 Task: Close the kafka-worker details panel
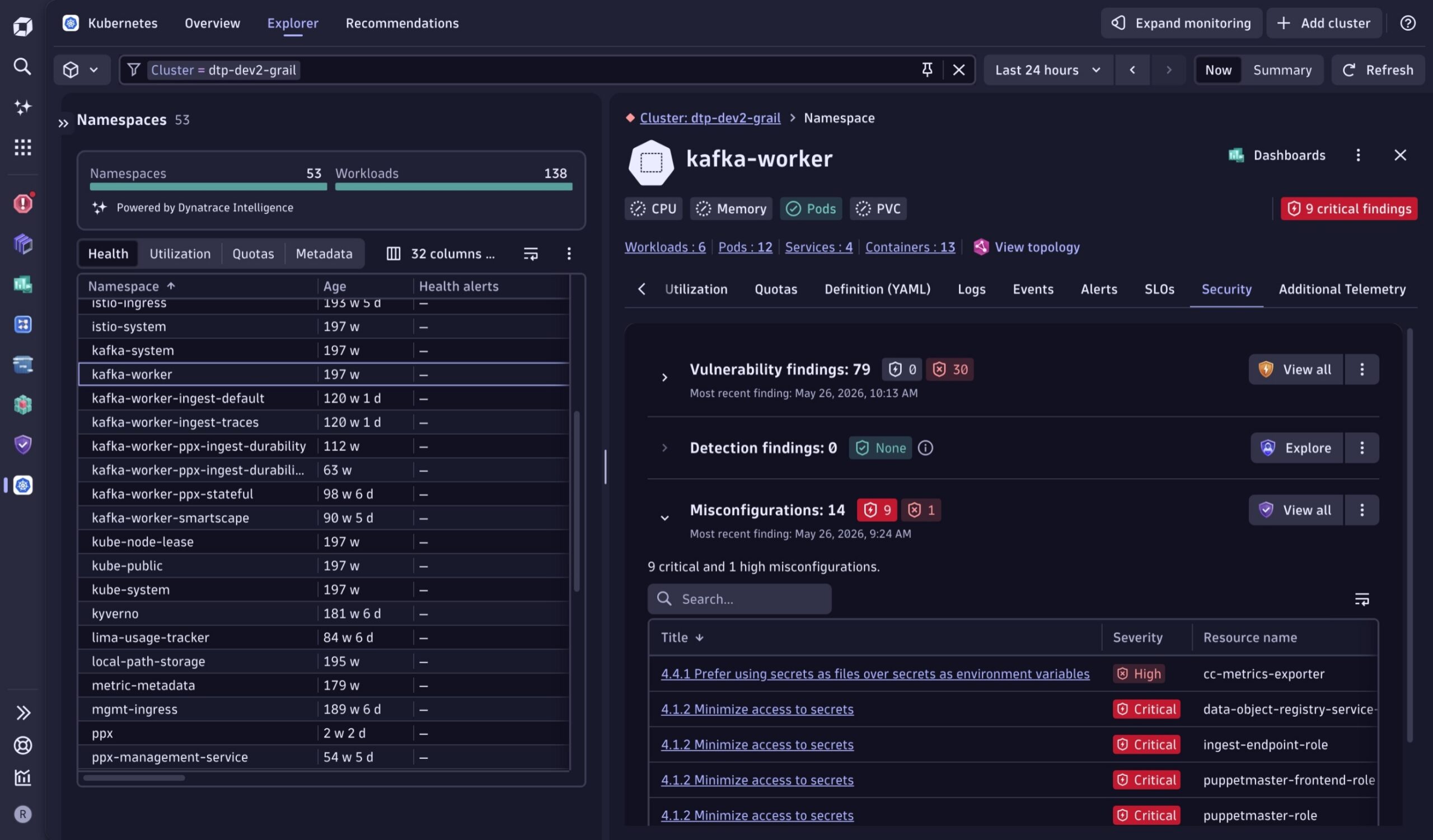coord(1400,155)
